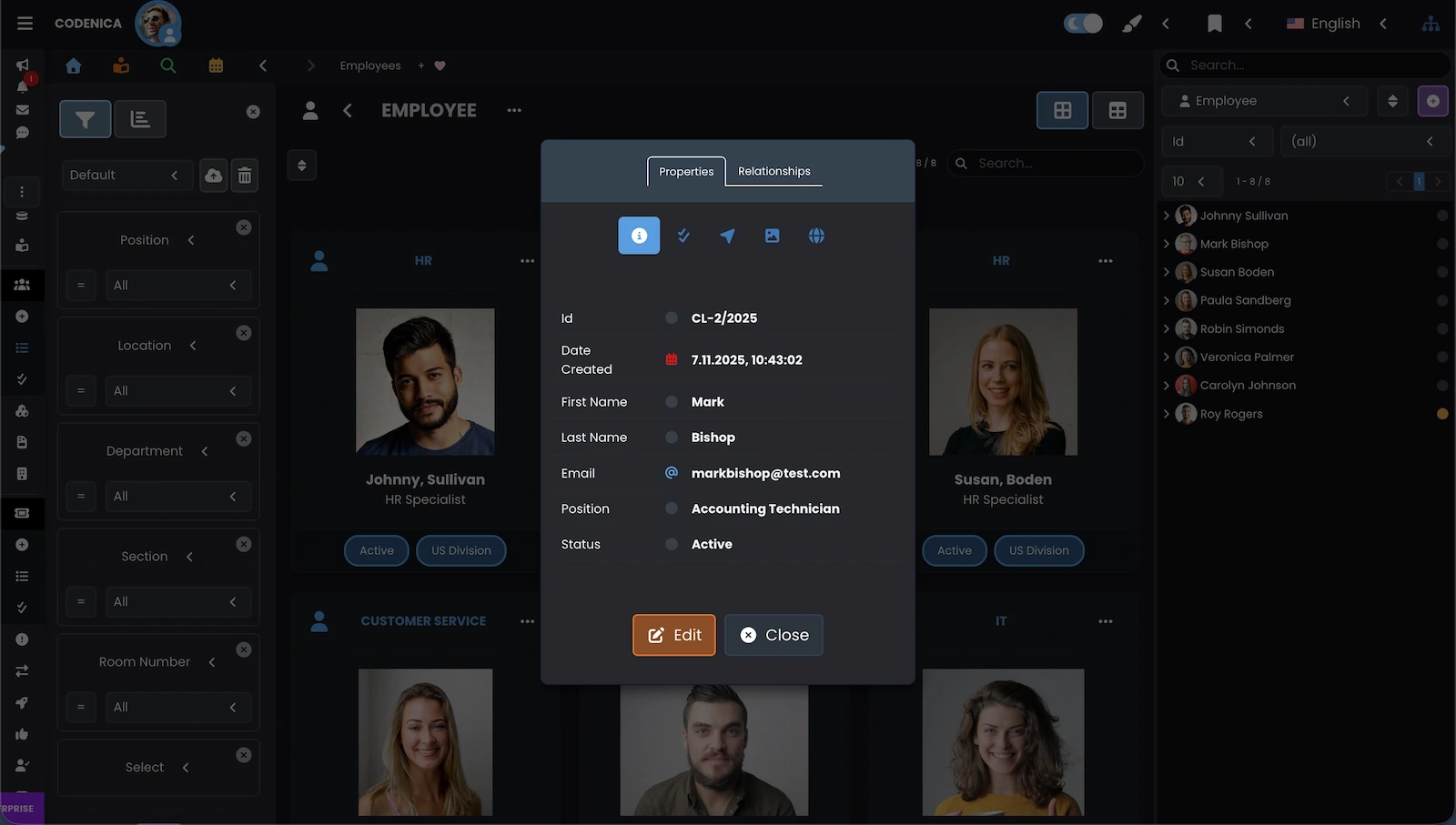Click the filter funnel button
This screenshot has width=1456, height=825.
[x=86, y=119]
